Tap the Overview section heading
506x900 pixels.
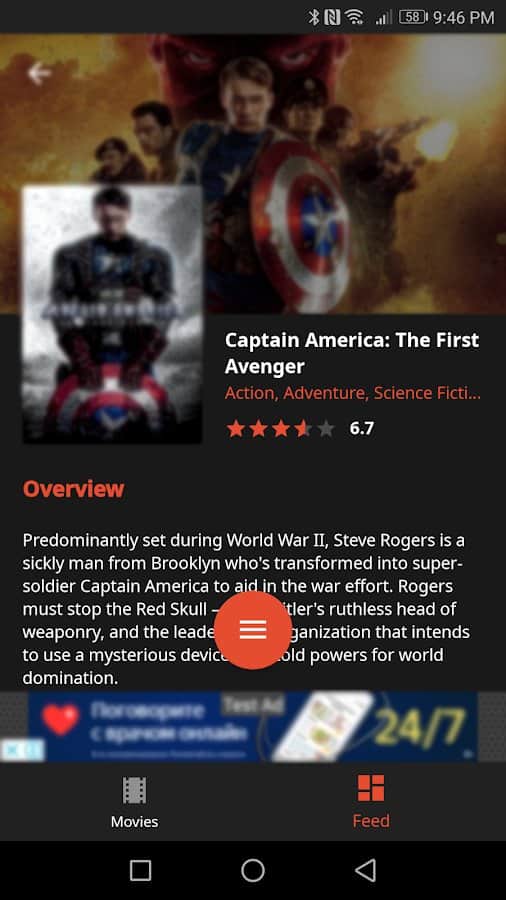[x=73, y=489]
